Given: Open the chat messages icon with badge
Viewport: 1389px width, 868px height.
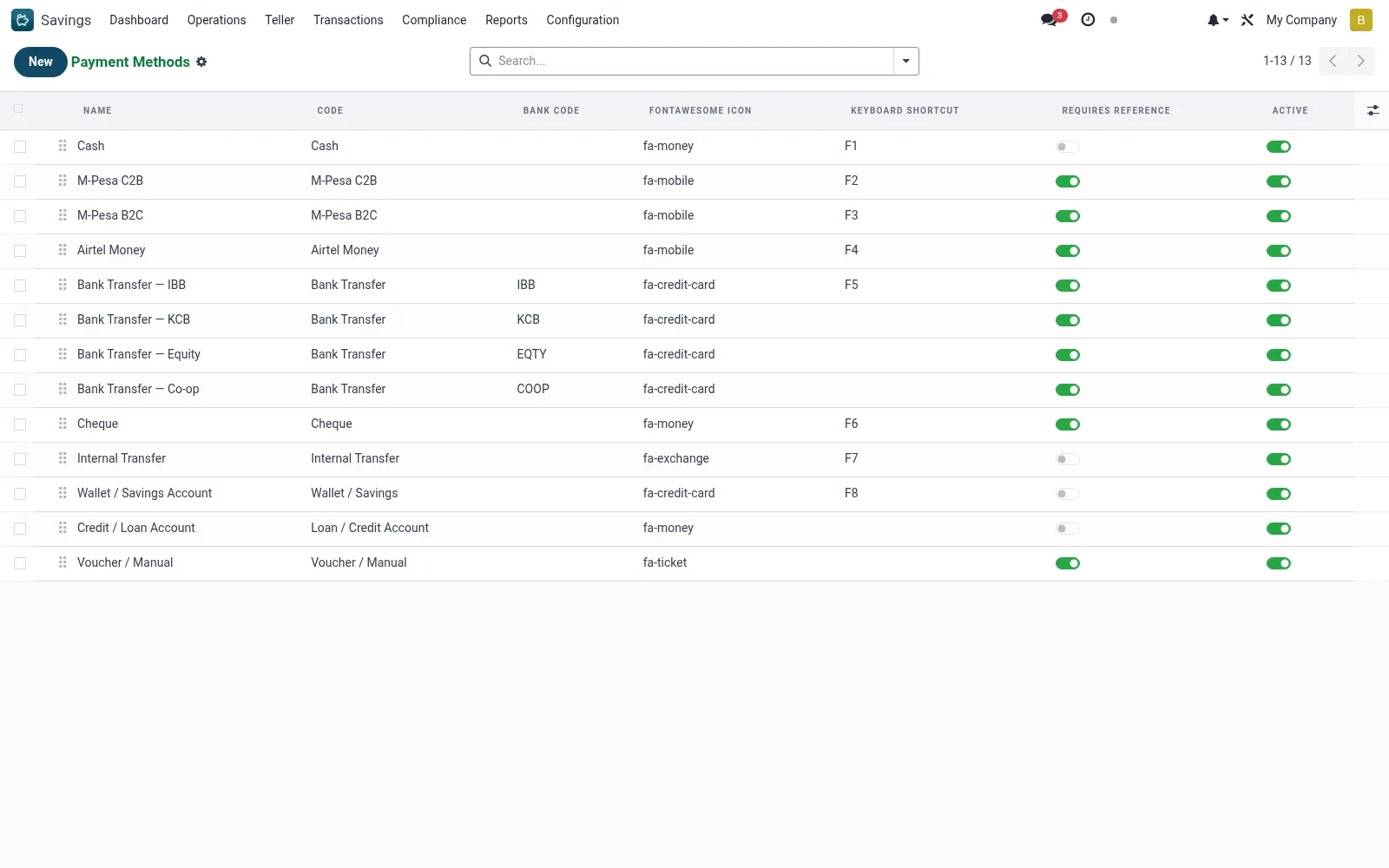Looking at the screenshot, I should (x=1051, y=19).
